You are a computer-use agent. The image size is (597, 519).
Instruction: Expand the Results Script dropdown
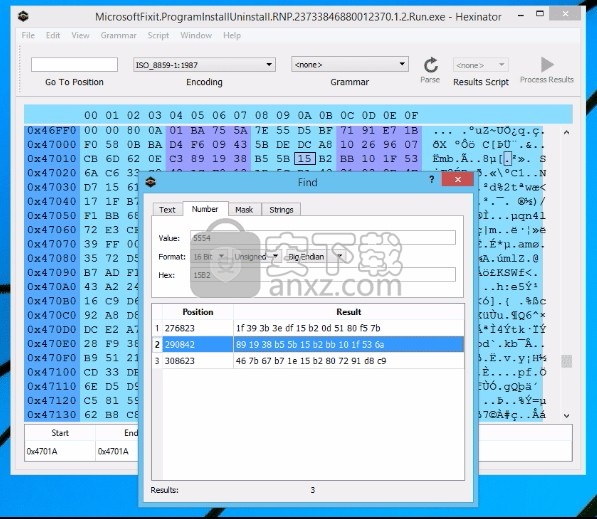tap(480, 65)
